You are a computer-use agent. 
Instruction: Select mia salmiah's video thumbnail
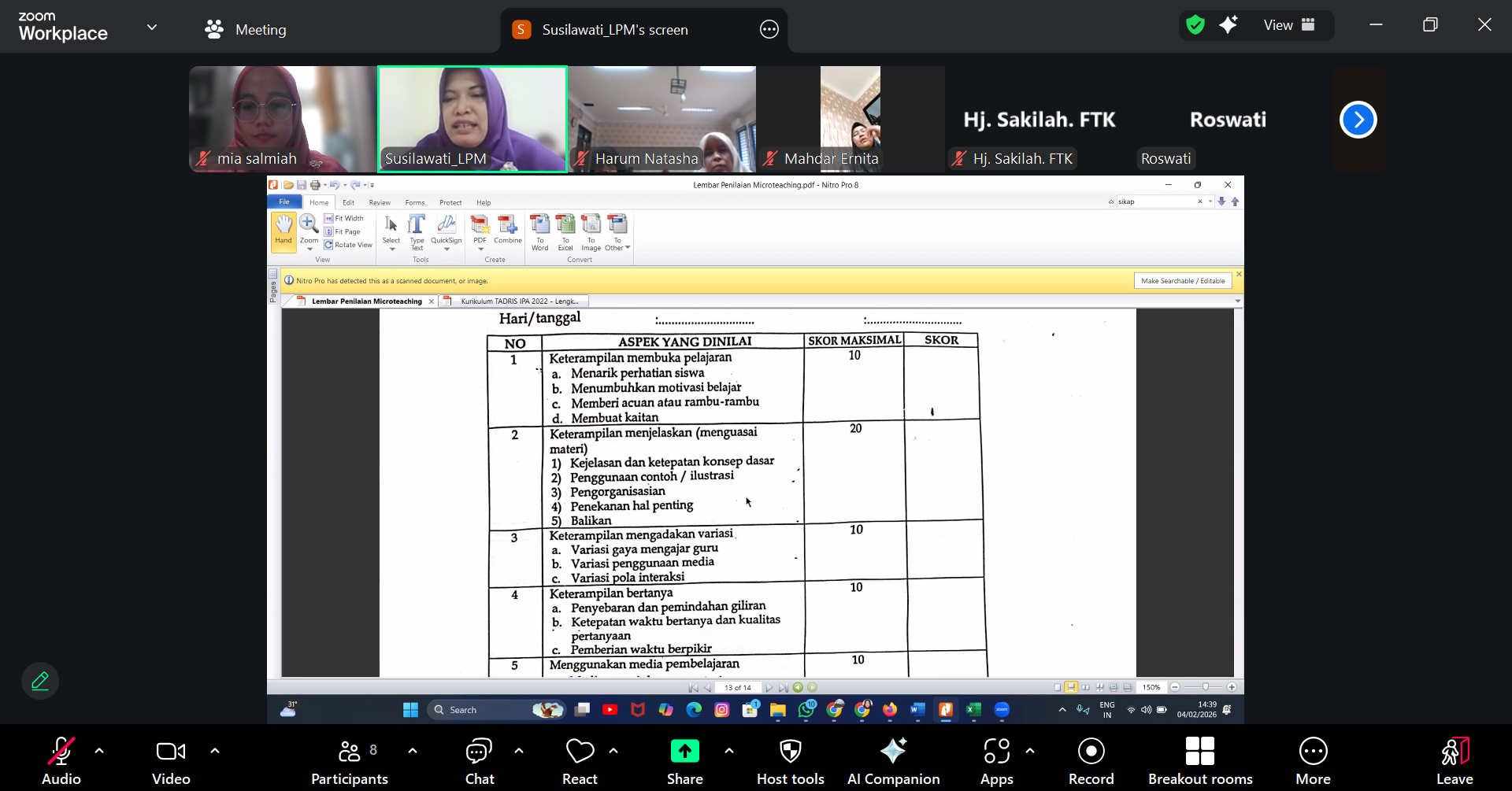click(x=282, y=119)
